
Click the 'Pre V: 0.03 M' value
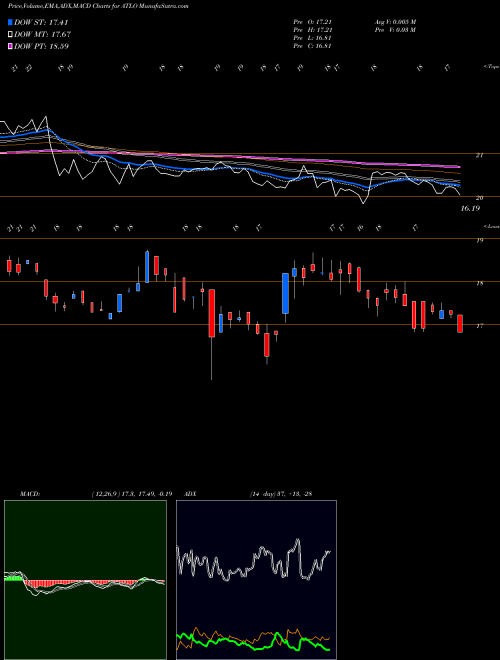[x=395, y=30]
